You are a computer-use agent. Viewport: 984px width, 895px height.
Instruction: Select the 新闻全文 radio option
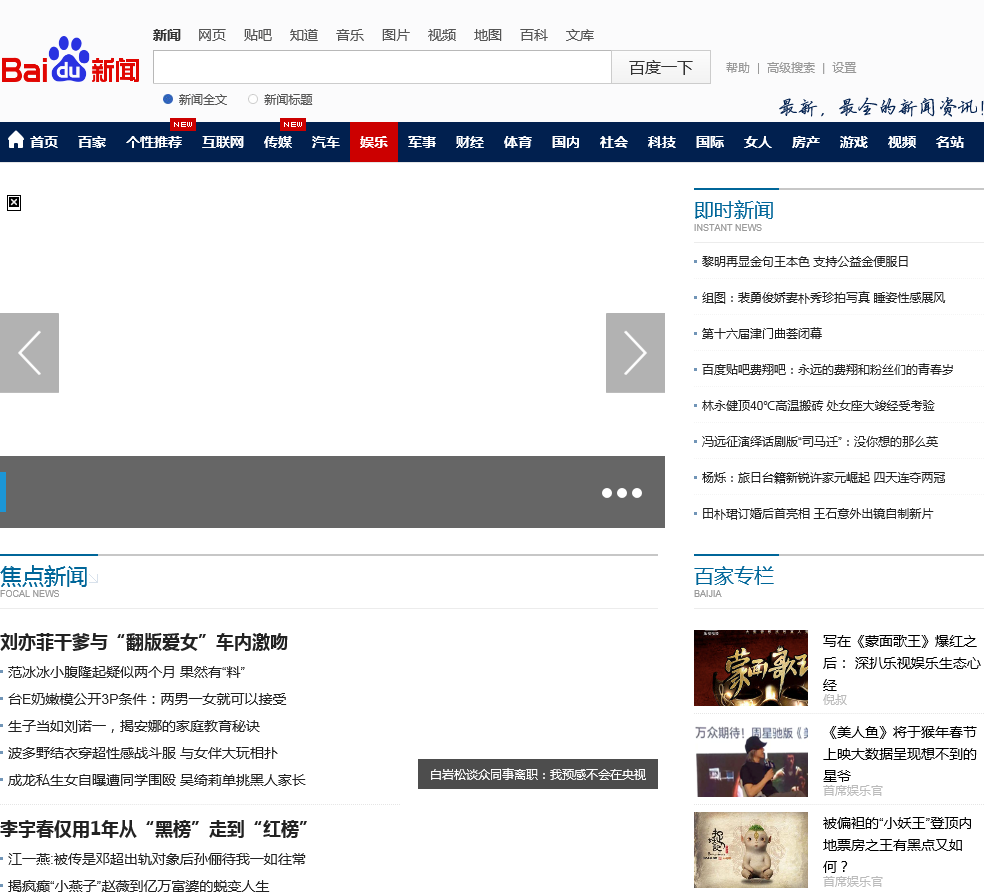click(x=168, y=99)
